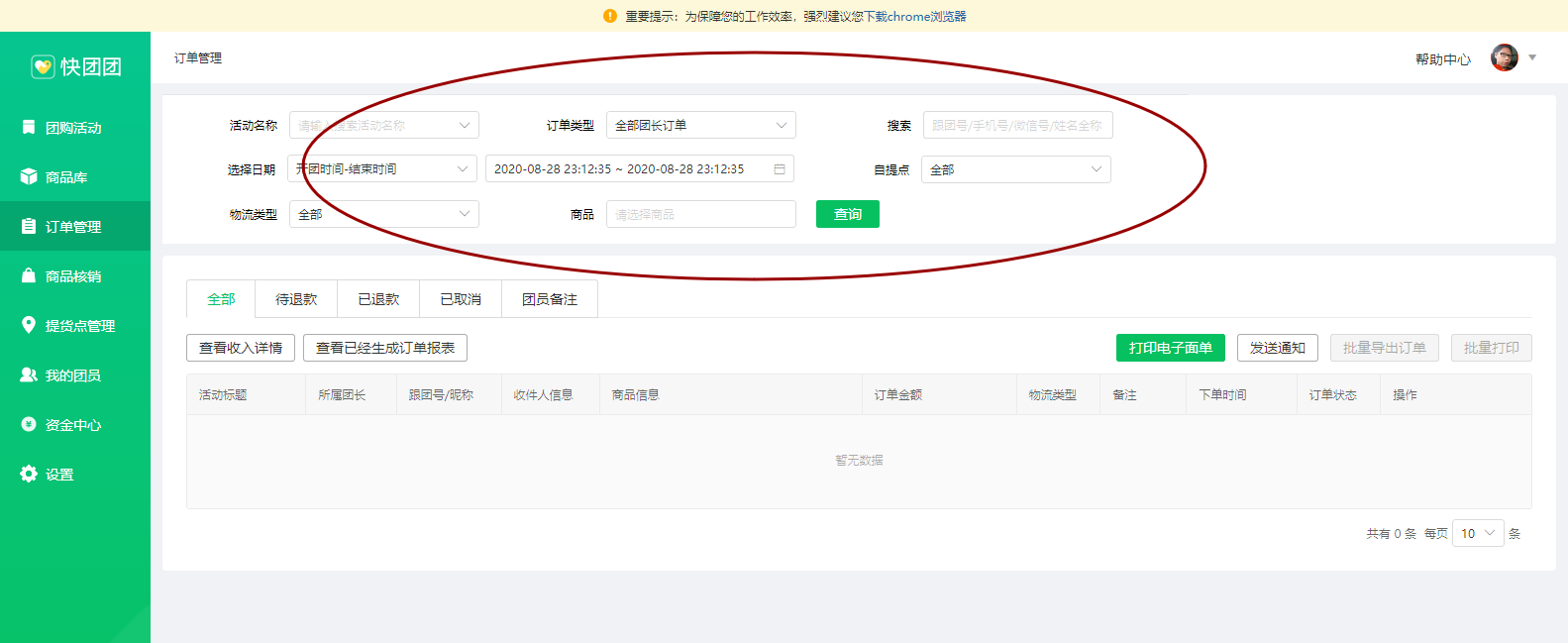The width and height of the screenshot is (1568, 643).
Task: Click the 商品核销 bag icon
Action: tap(29, 275)
